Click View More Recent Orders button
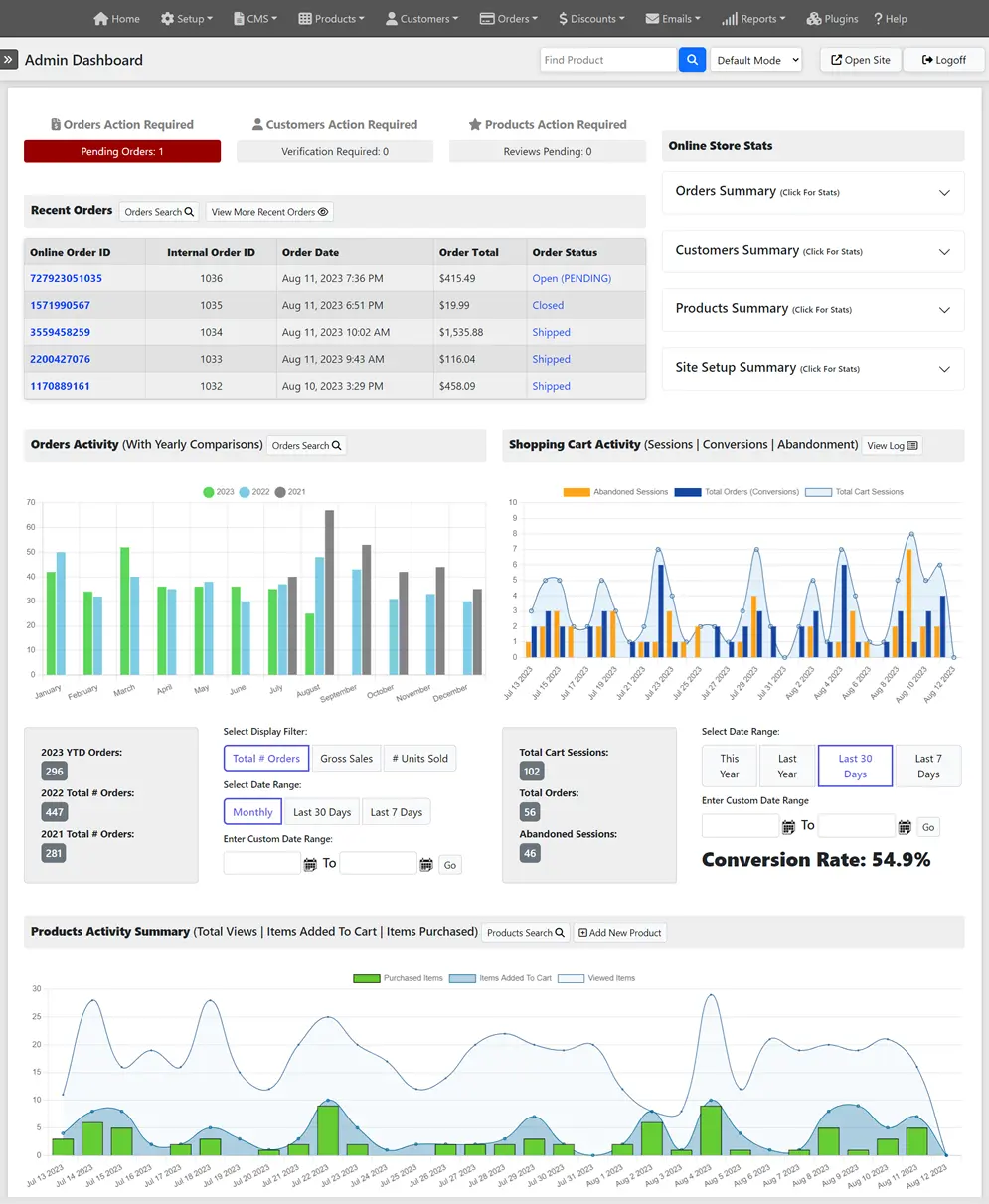The height and width of the screenshot is (1204, 989). pos(269,212)
